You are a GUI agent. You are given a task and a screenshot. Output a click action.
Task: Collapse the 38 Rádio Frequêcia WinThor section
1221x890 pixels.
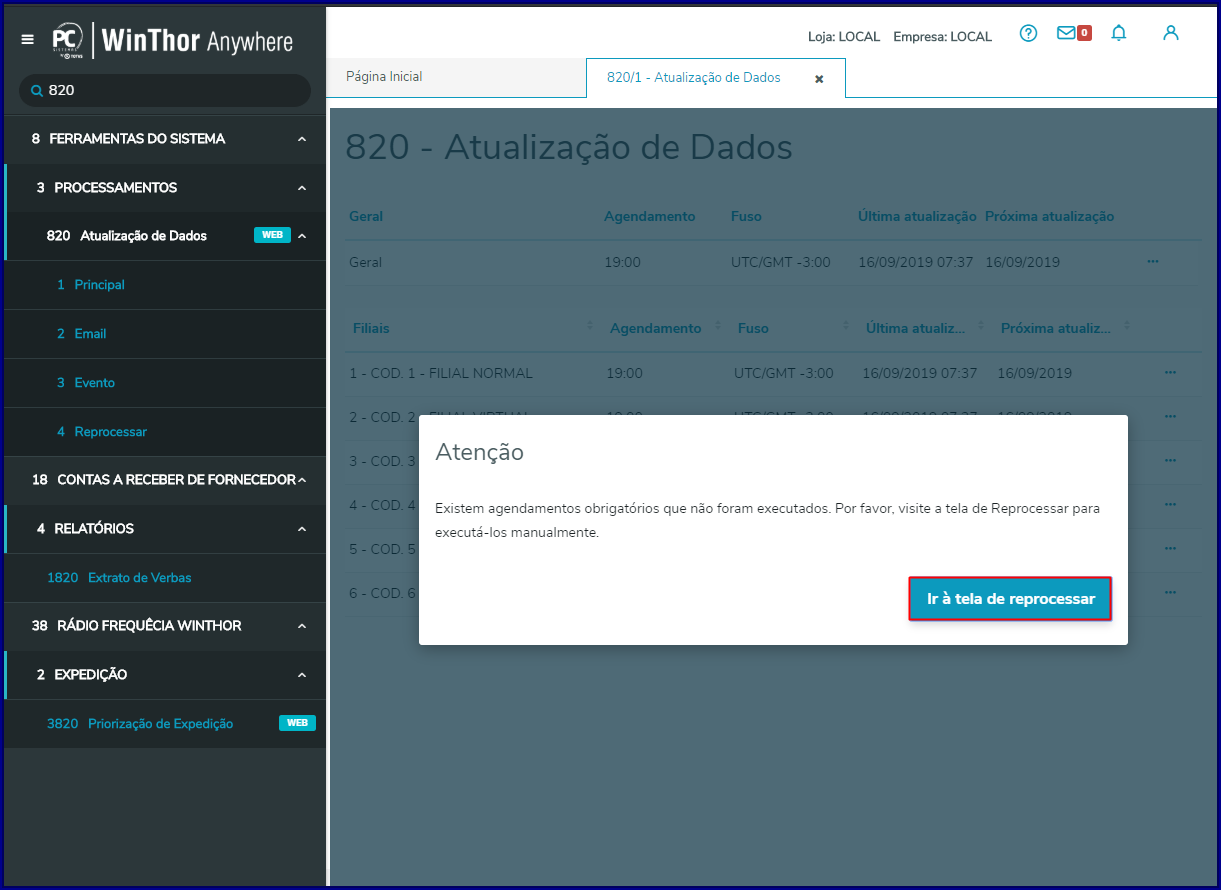pos(302,626)
